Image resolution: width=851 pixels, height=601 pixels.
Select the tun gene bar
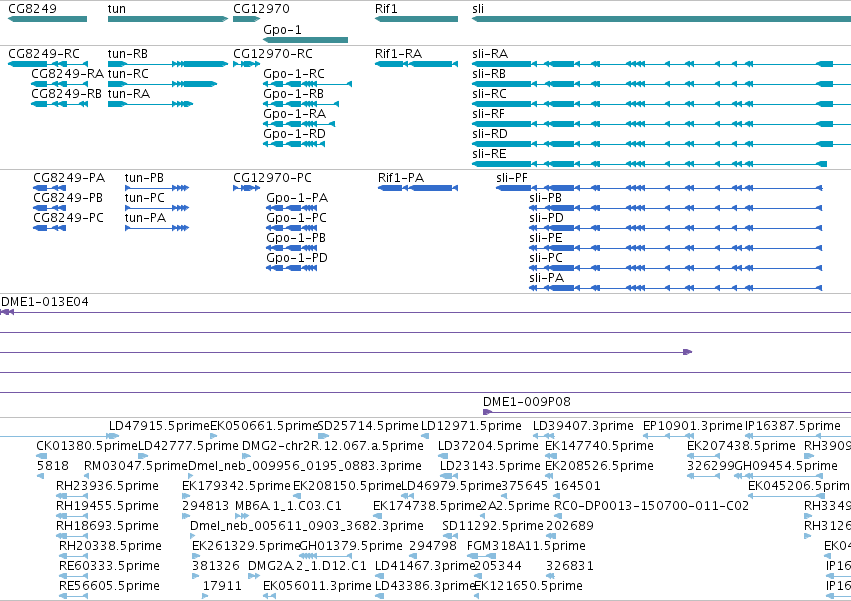(x=168, y=19)
